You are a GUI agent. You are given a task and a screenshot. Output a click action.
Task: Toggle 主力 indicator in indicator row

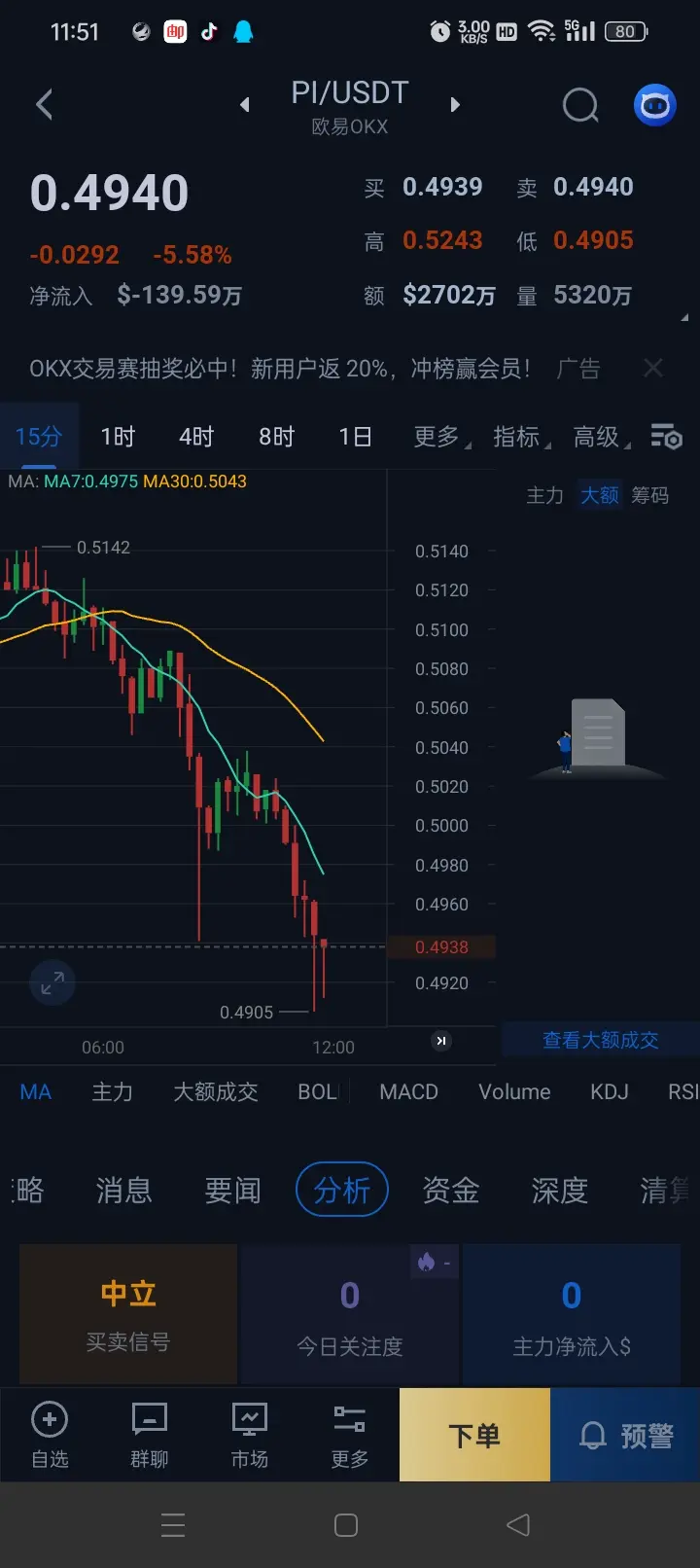(x=112, y=1091)
